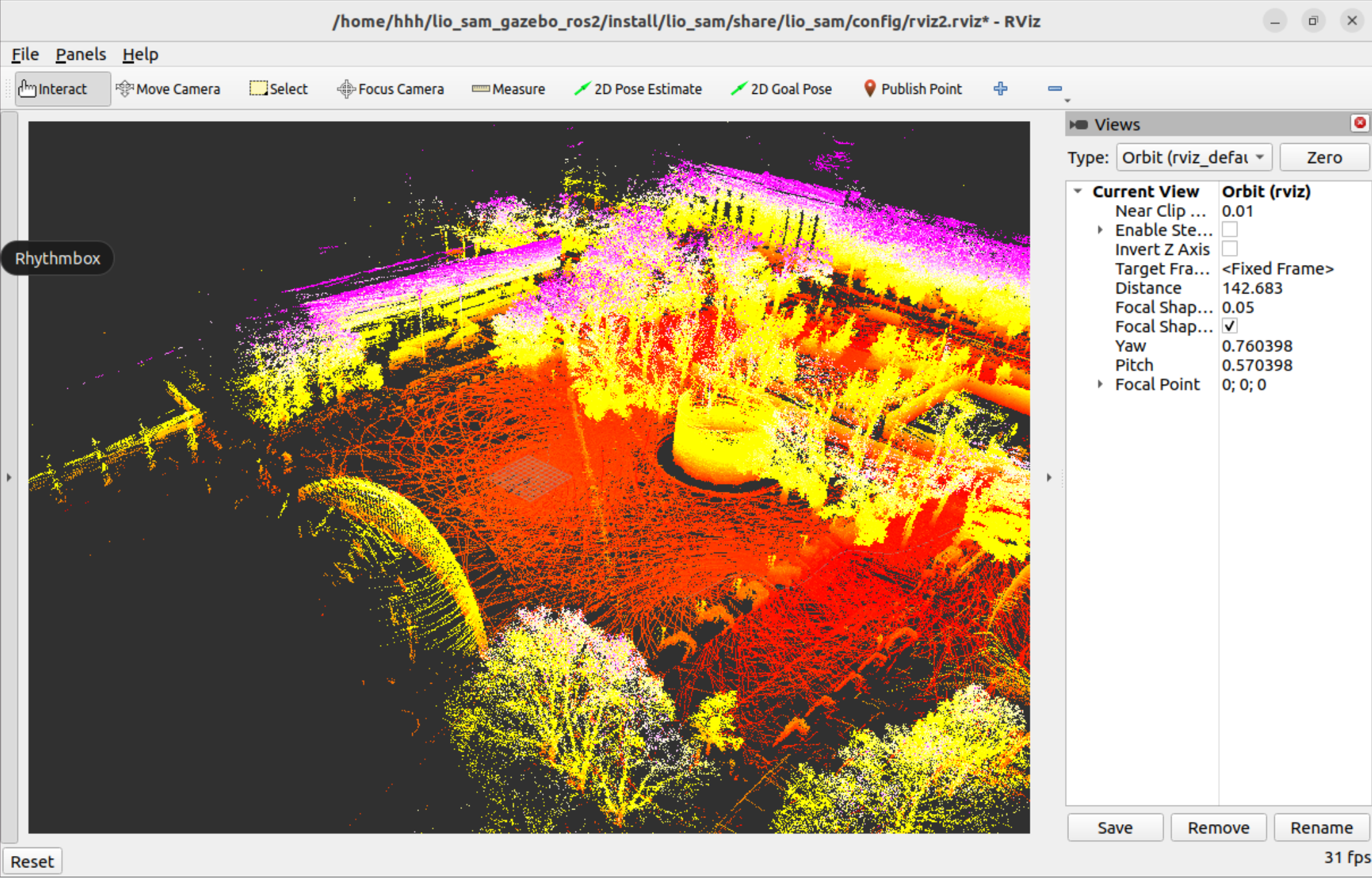Toggle the Enable Stereo checkbox

(1229, 230)
